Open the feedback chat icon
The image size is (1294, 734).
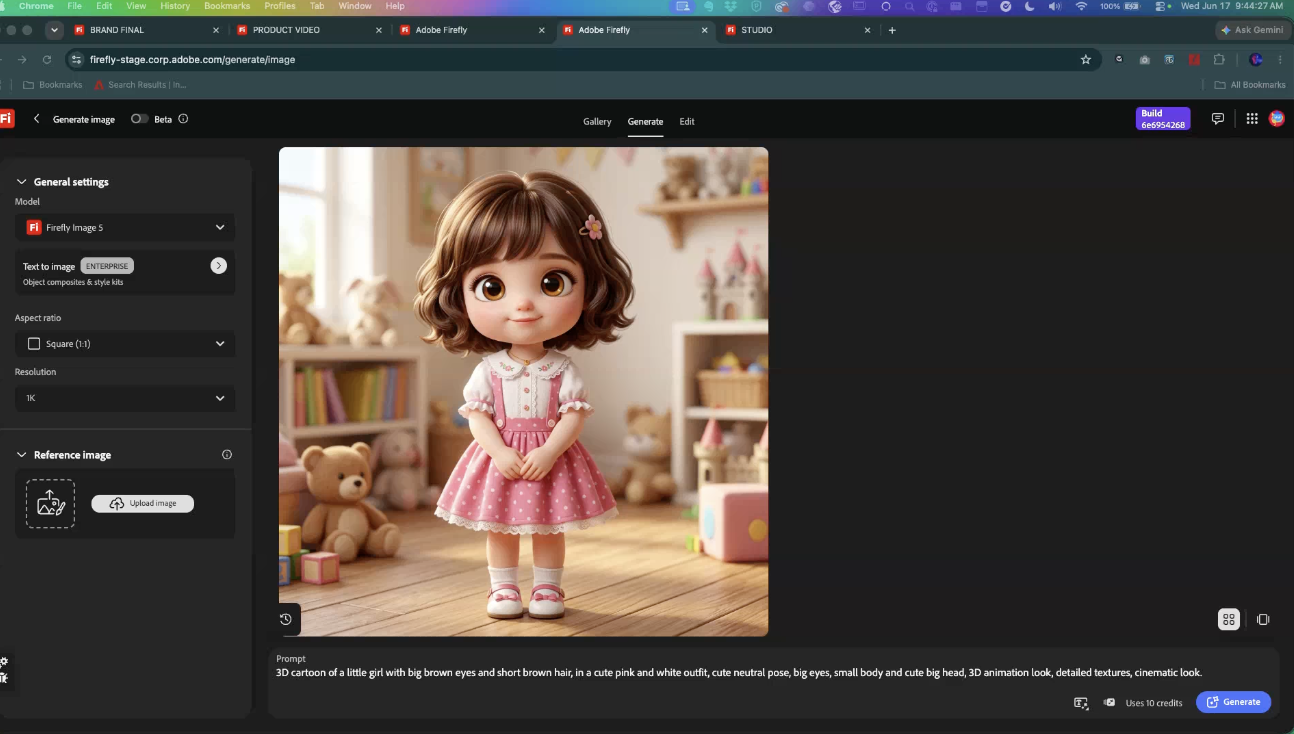click(x=1218, y=118)
